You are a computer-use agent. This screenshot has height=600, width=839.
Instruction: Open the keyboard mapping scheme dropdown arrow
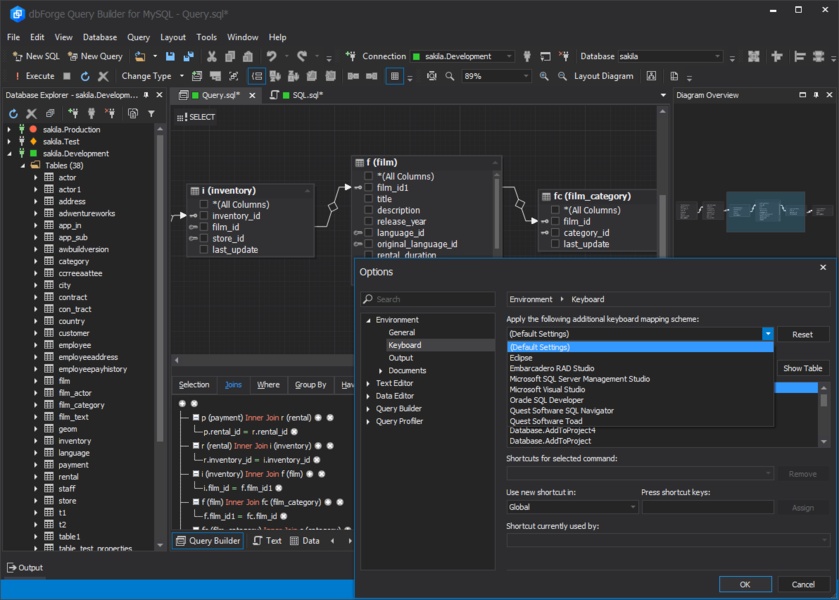(767, 334)
